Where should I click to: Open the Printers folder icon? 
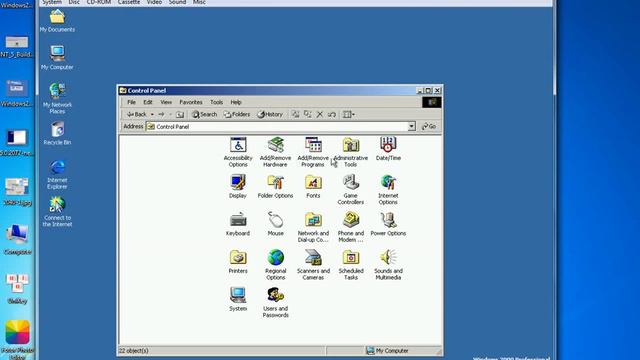[238, 261]
